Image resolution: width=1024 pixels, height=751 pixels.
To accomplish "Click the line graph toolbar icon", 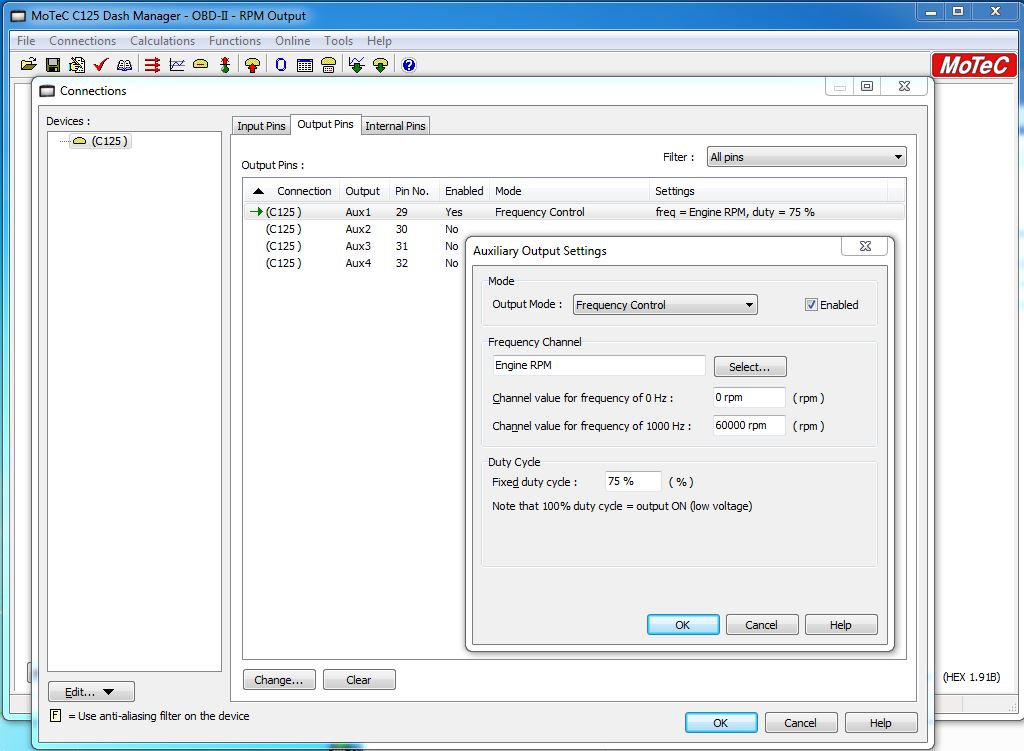I will pyautogui.click(x=176, y=65).
